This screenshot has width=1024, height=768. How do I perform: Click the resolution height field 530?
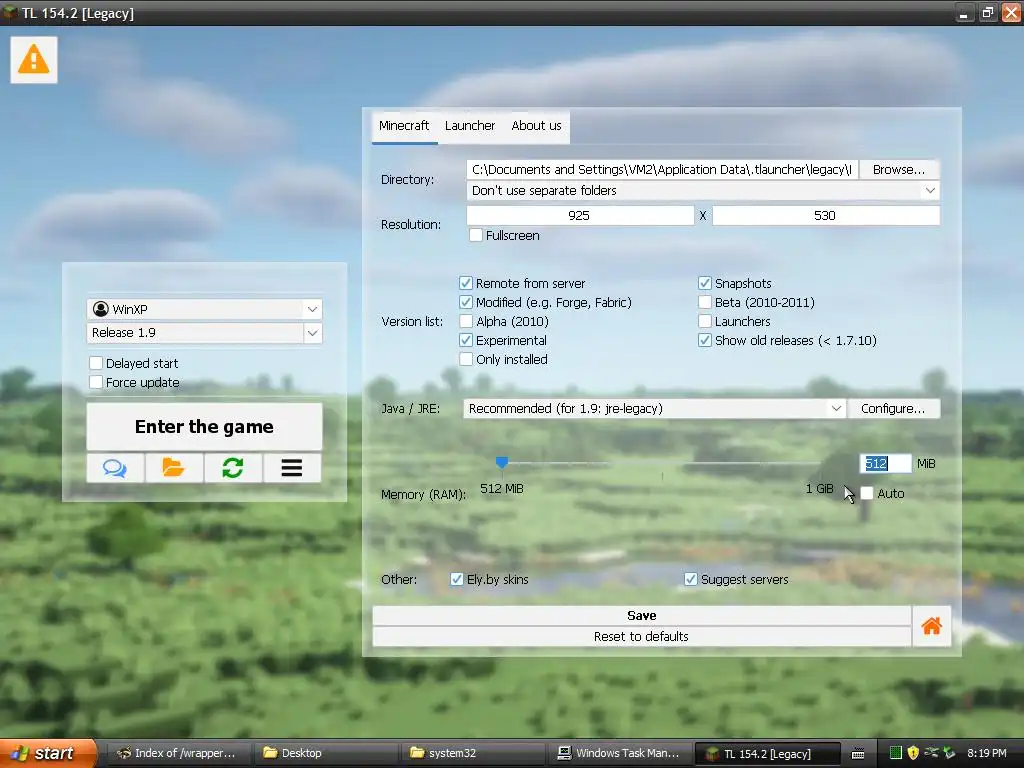pos(825,215)
